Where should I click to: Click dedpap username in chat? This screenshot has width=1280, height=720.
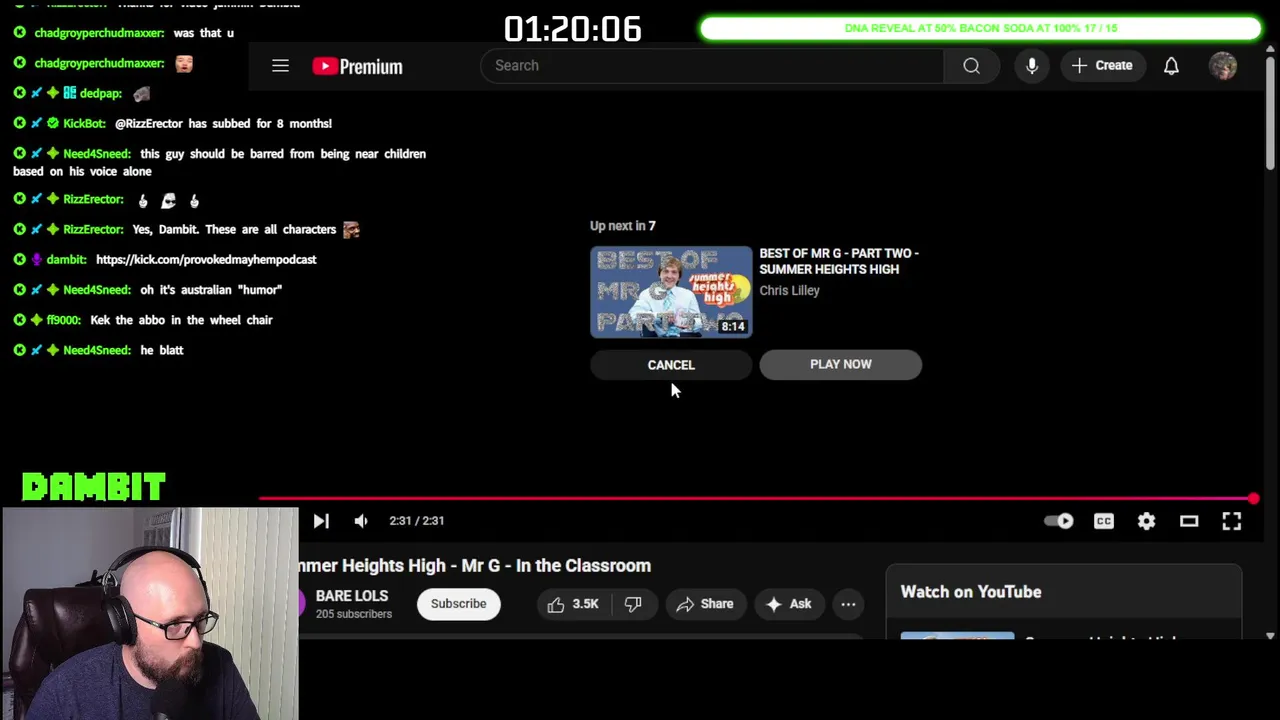(101, 94)
